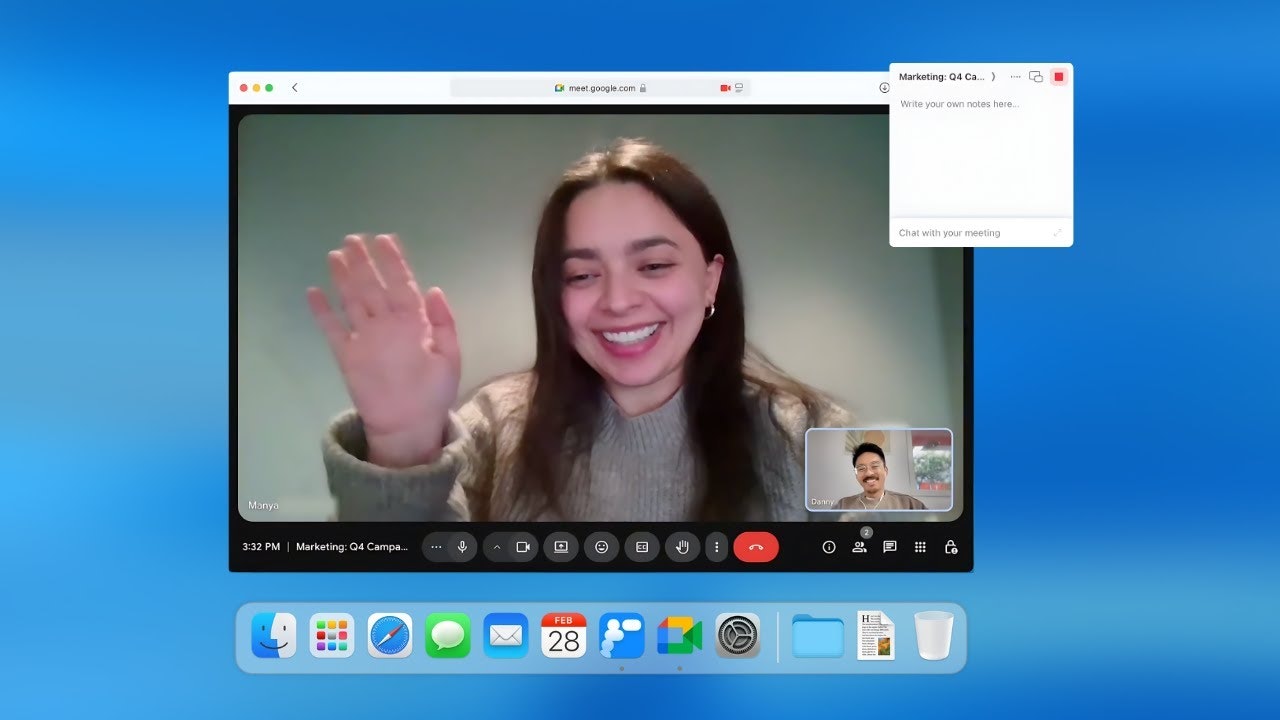
Task: Select Danny's self-view video thumbnail
Action: click(x=879, y=470)
